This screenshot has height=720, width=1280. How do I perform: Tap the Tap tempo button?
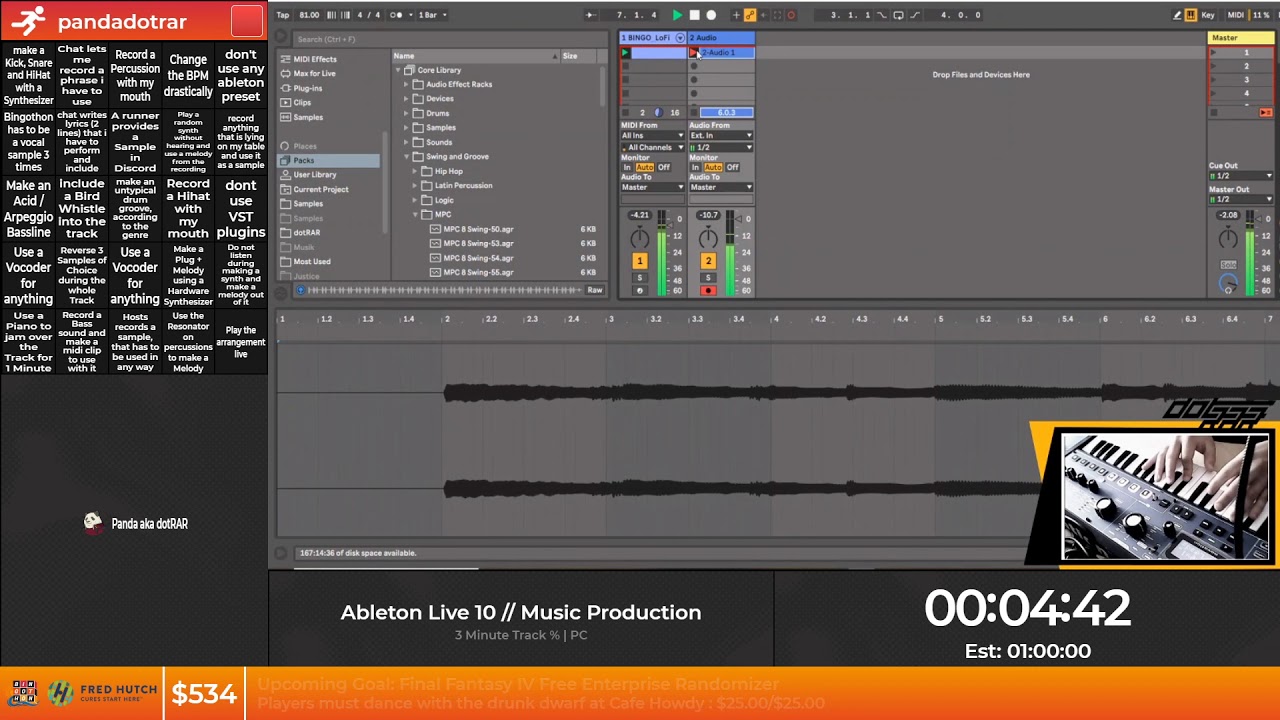pos(283,15)
